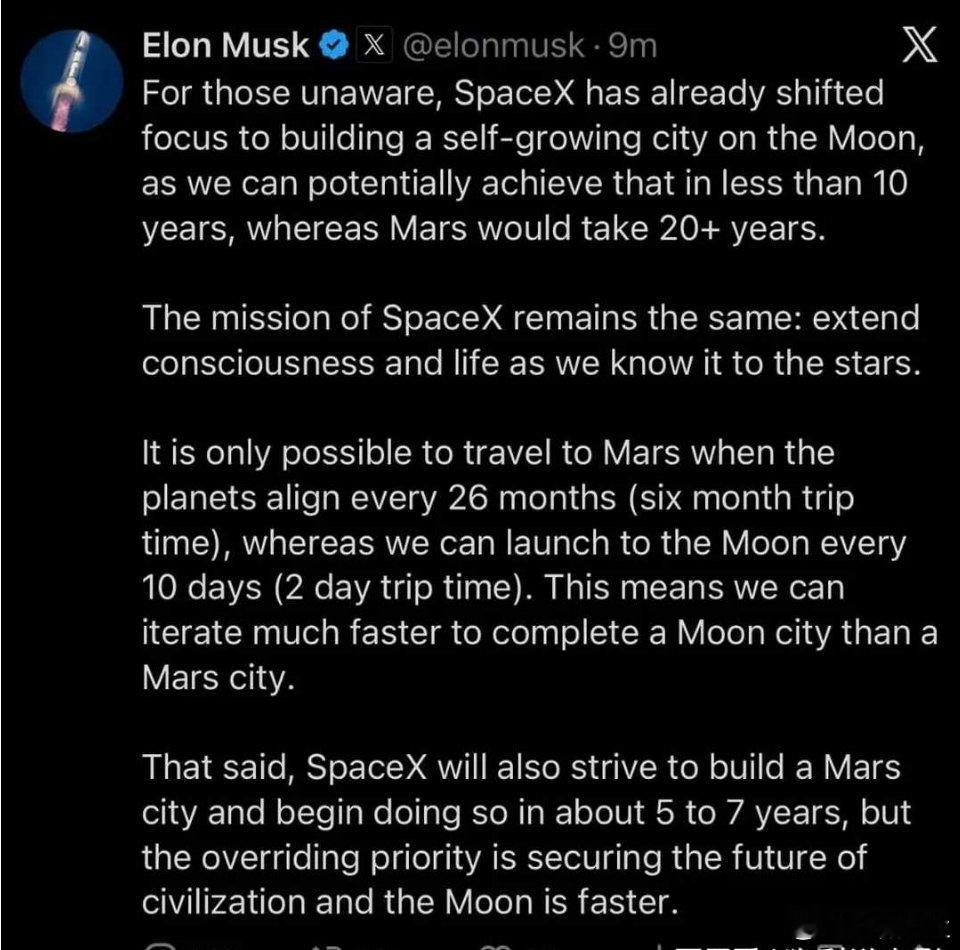The width and height of the screenshot is (960, 950).
Task: Click the blue verified checkmark badge
Action: [x=334, y=45]
